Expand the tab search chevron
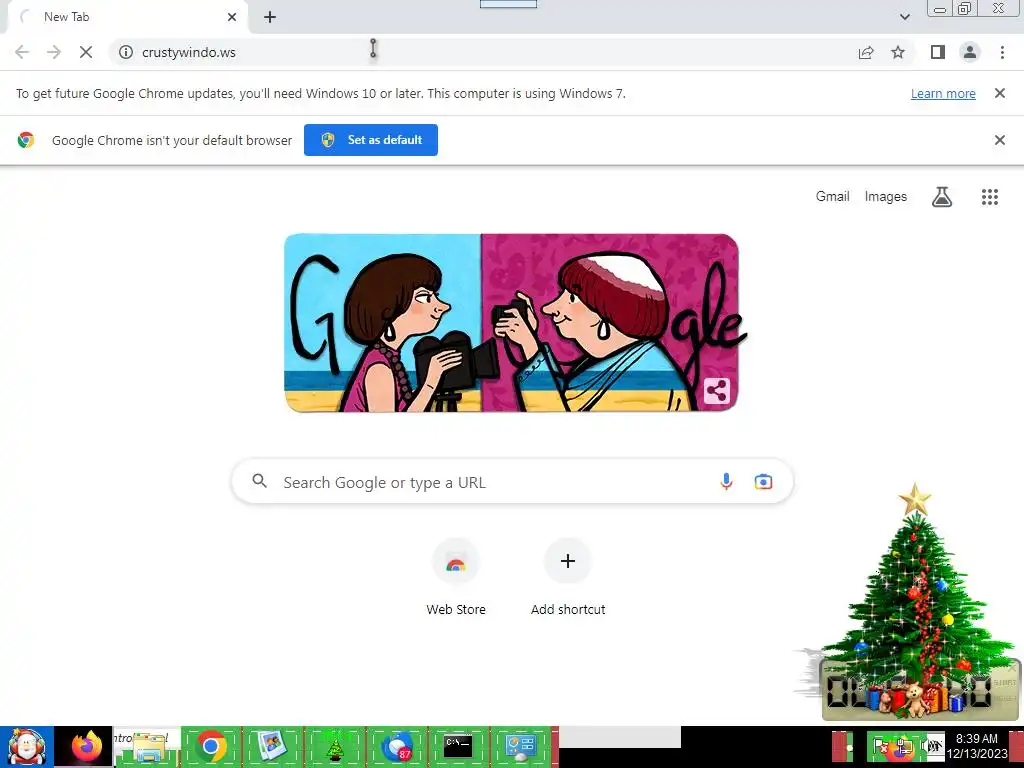The image size is (1024, 768). tap(904, 17)
